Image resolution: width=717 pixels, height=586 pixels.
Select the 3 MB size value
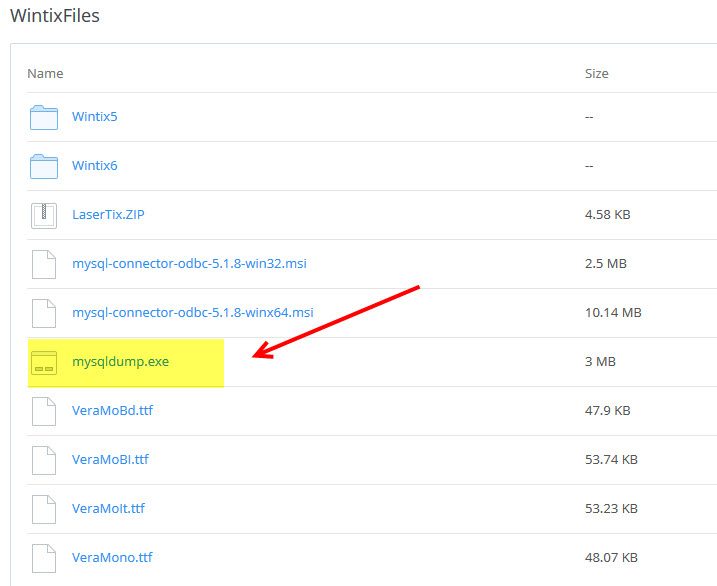[x=600, y=362]
